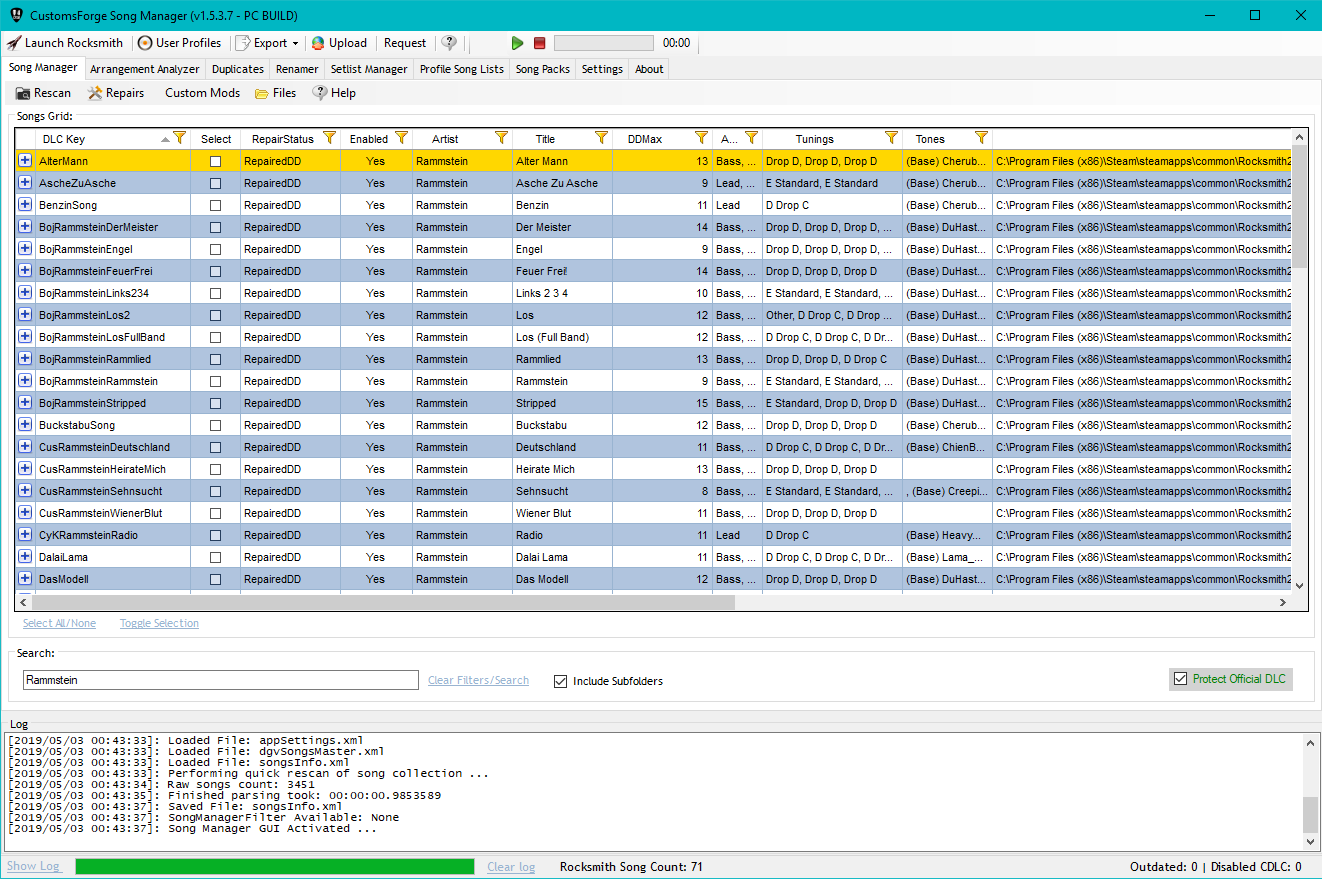
Task: Click inside the Search field
Action: click(220, 679)
